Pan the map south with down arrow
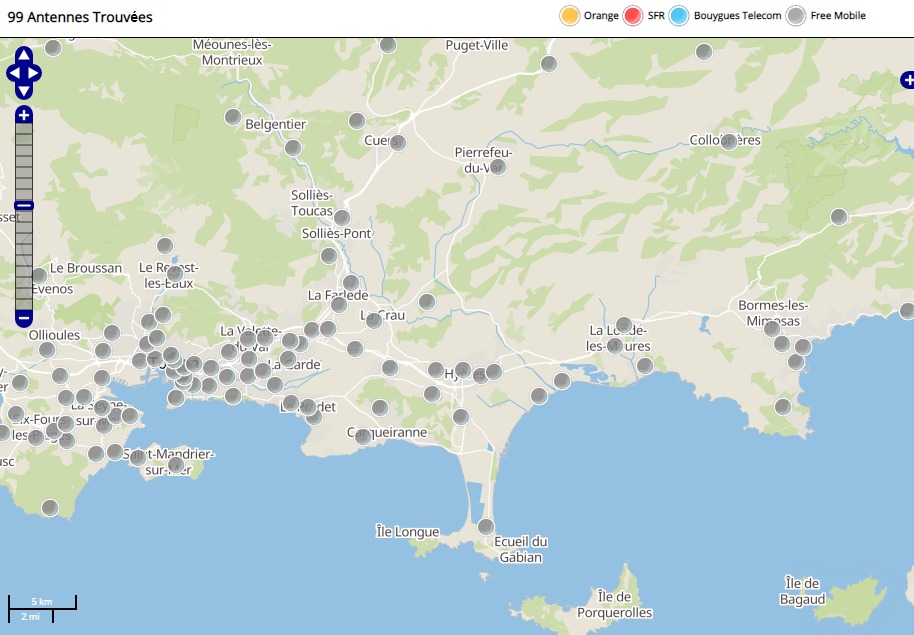 click(24, 91)
